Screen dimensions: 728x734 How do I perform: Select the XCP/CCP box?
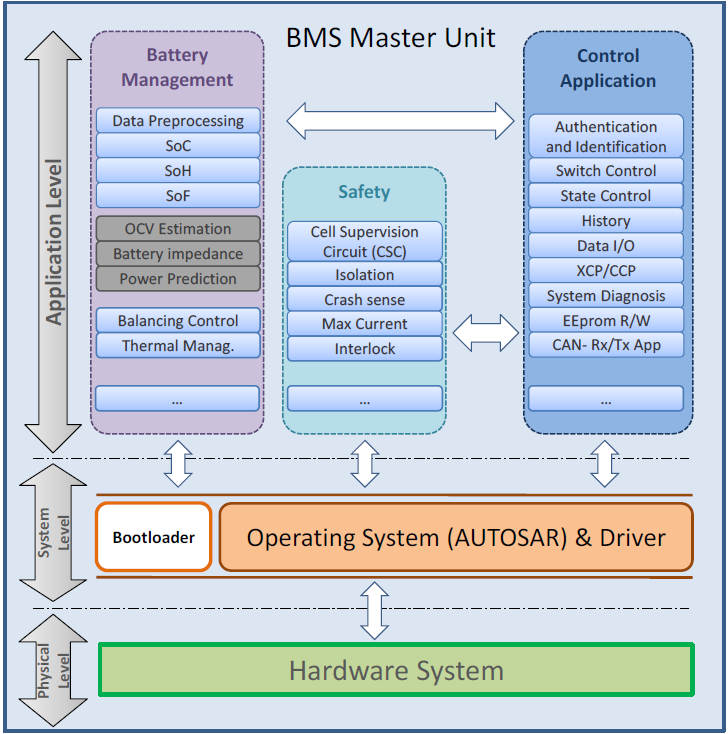click(606, 270)
